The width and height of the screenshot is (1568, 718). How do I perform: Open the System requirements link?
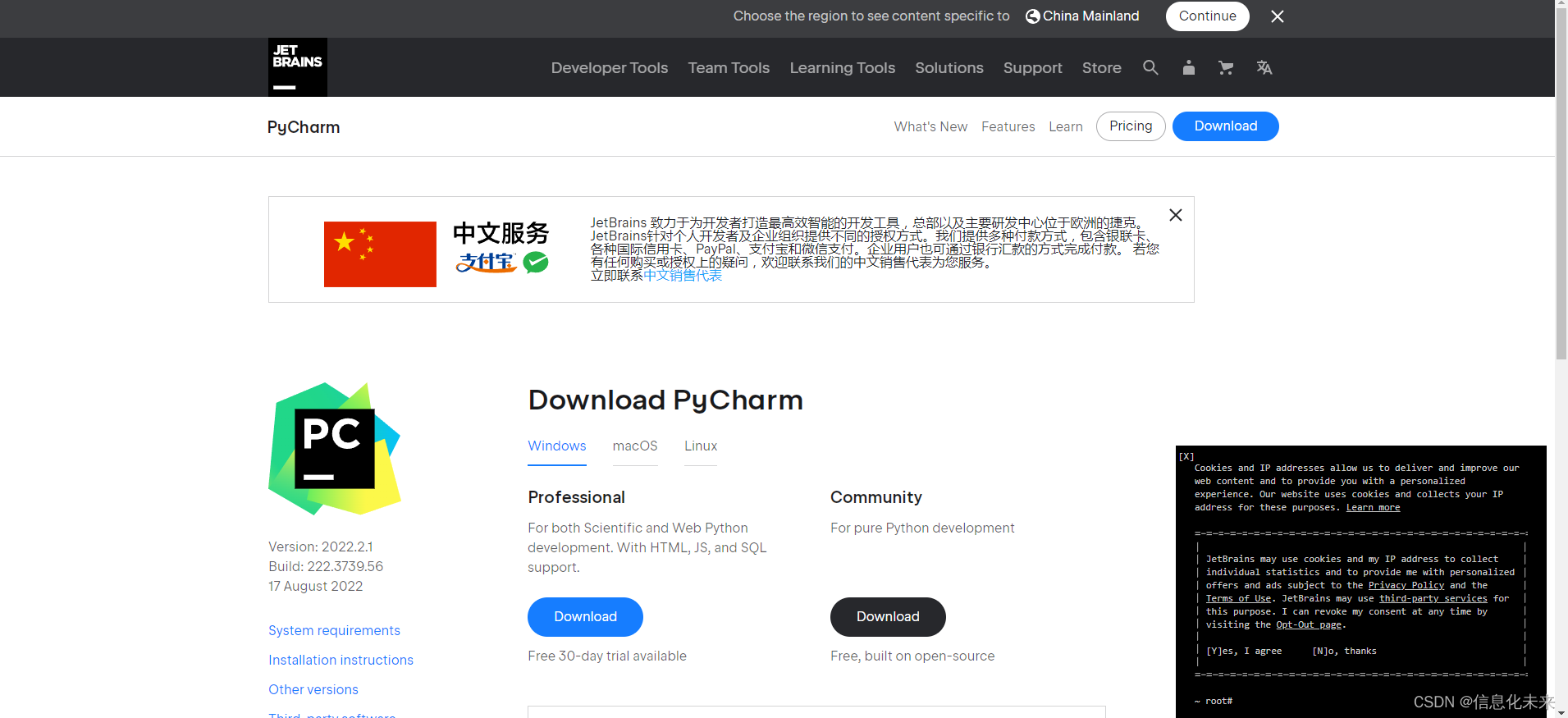tap(335, 630)
